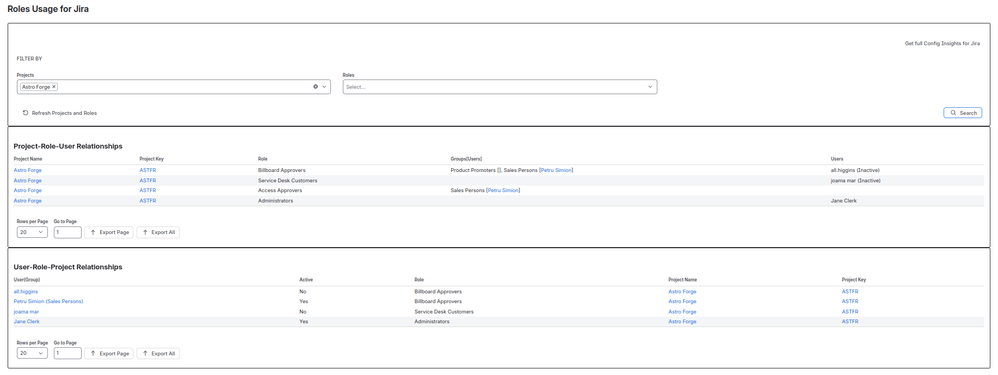Open ASTFR key in first-table Administrators row
Image resolution: width=998 pixels, height=375 pixels.
(148, 201)
